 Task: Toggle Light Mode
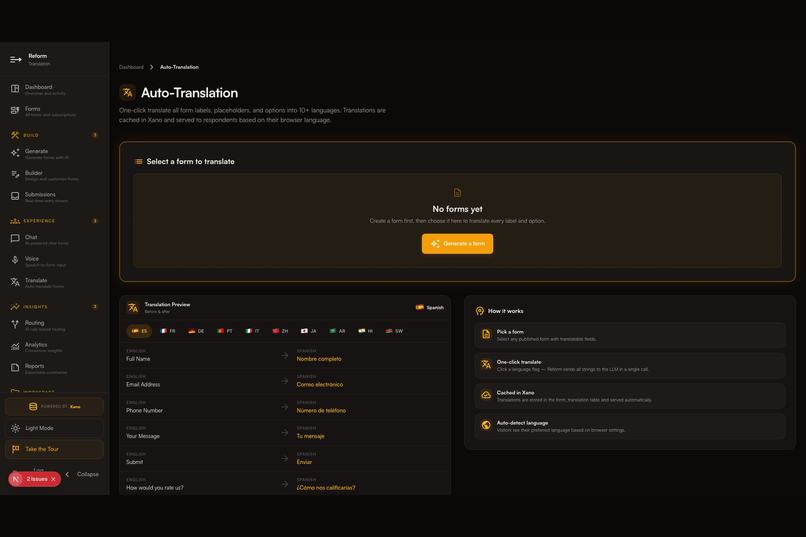coord(54,428)
